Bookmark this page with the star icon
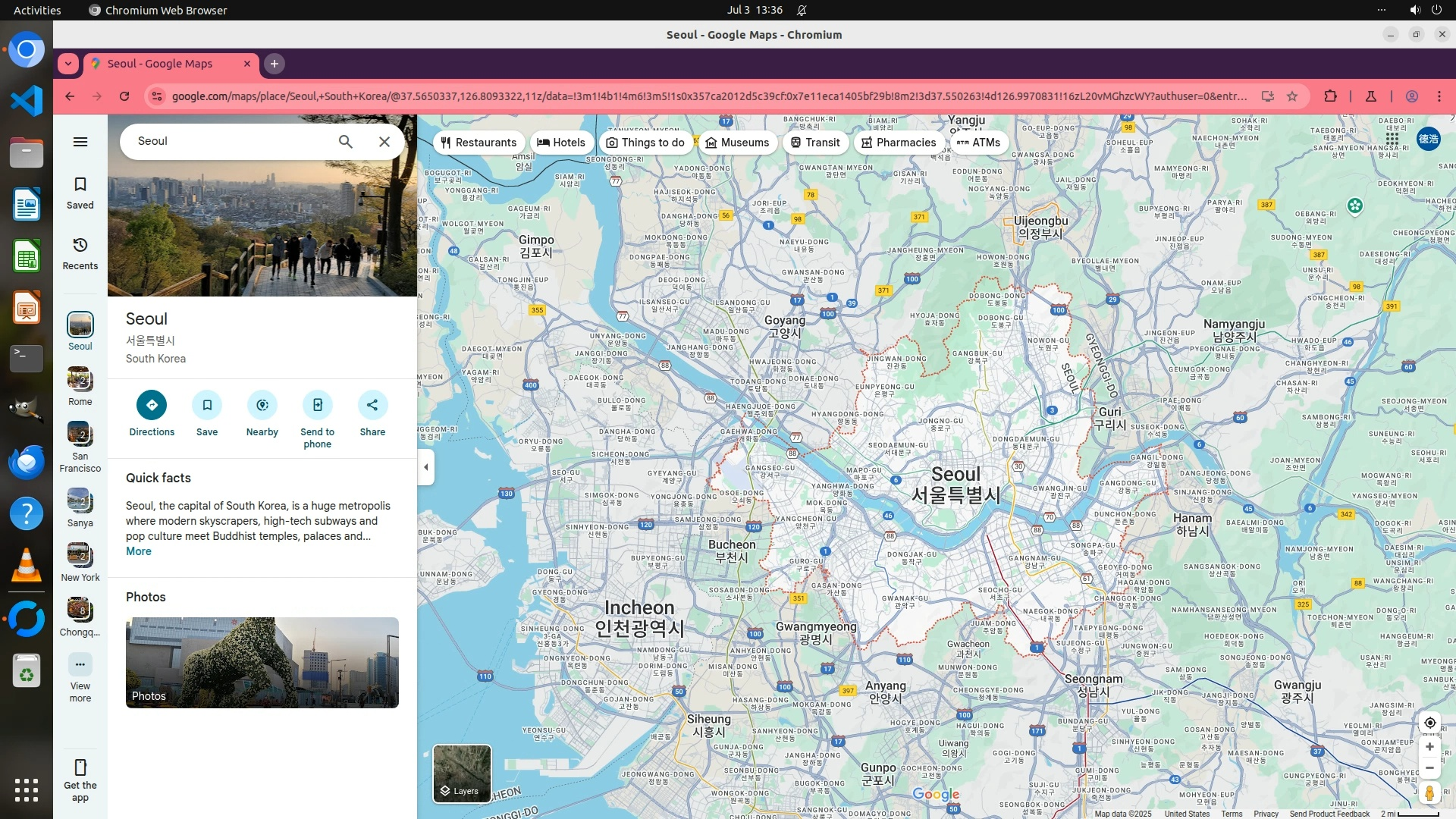Screen dimensions: 1456x819 pos(1292,96)
